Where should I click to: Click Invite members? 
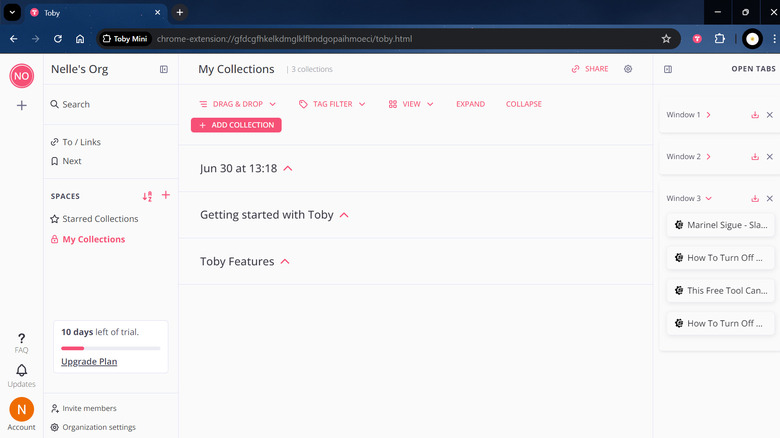pos(84,408)
